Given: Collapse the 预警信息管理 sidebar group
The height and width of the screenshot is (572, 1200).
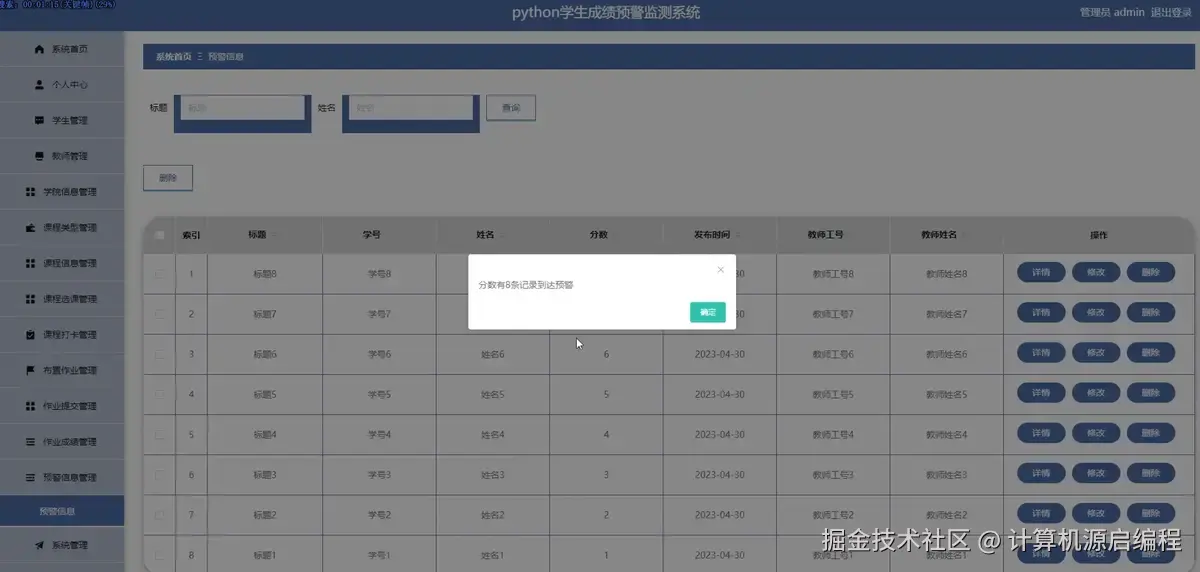Looking at the screenshot, I should click(62, 477).
